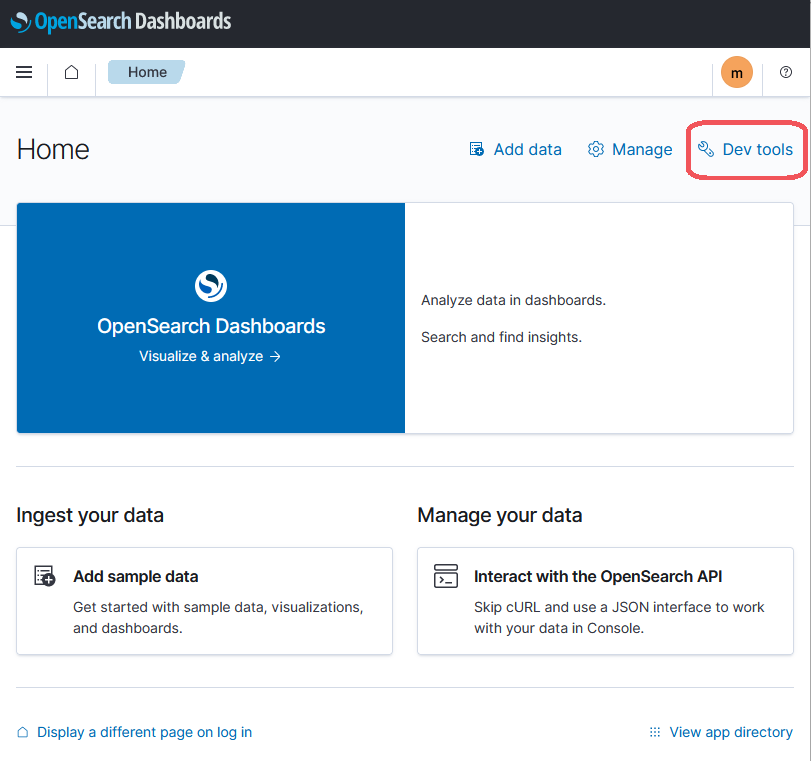Open the Interact with the OpenSearch API card

tap(604, 601)
